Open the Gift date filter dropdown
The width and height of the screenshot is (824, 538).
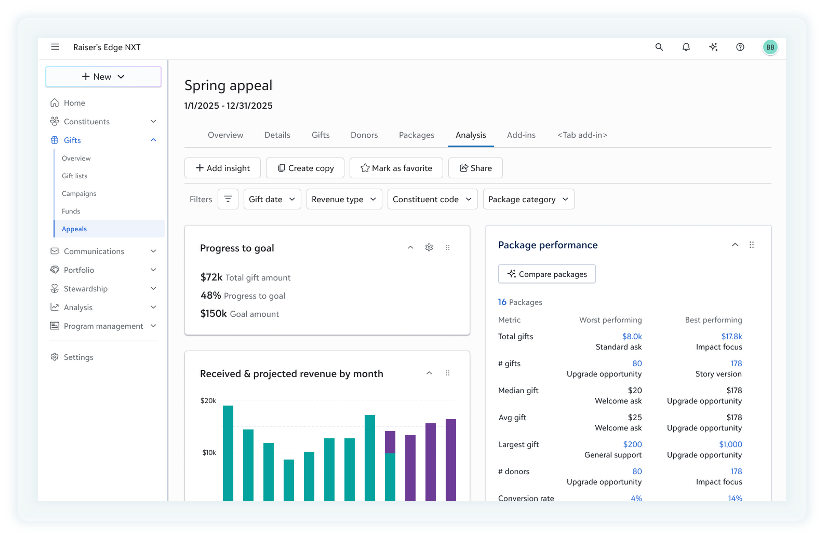tap(272, 199)
